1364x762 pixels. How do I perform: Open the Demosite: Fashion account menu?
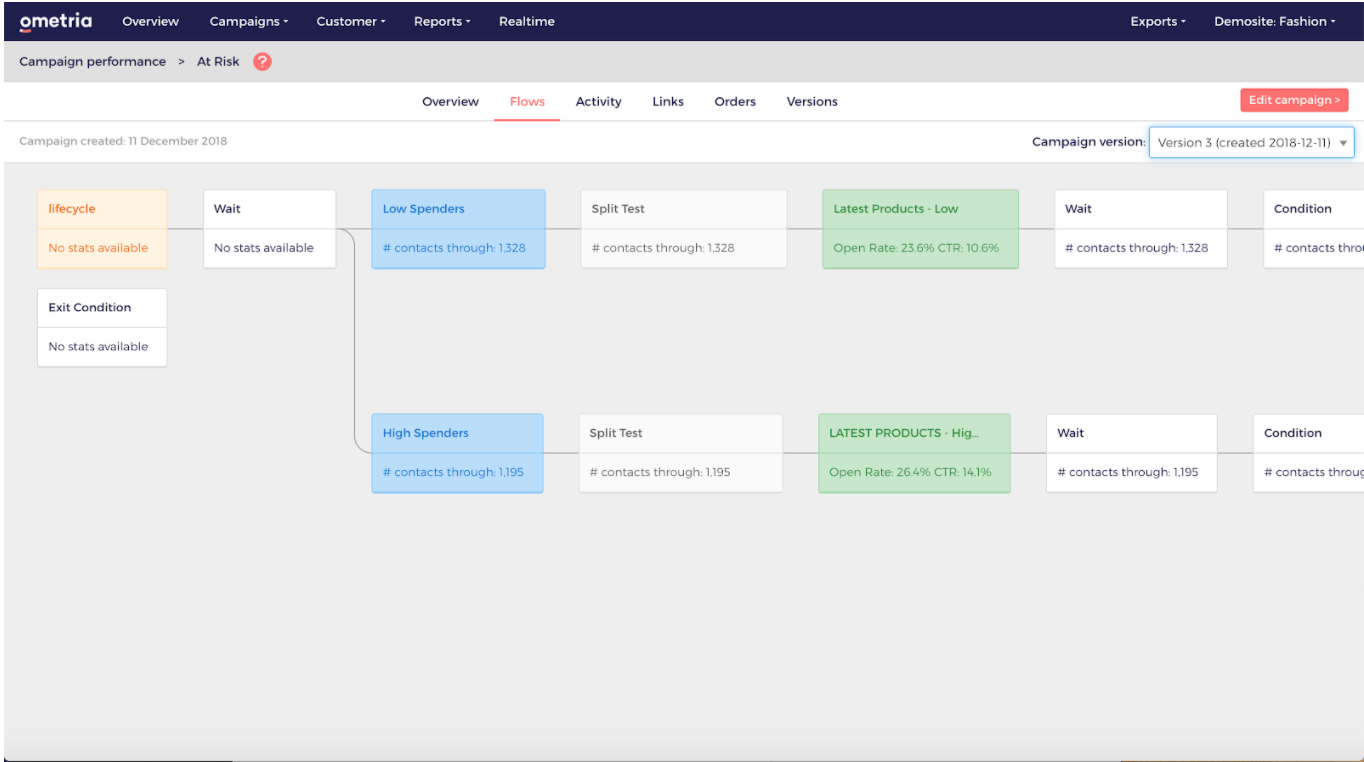[x=1275, y=21]
